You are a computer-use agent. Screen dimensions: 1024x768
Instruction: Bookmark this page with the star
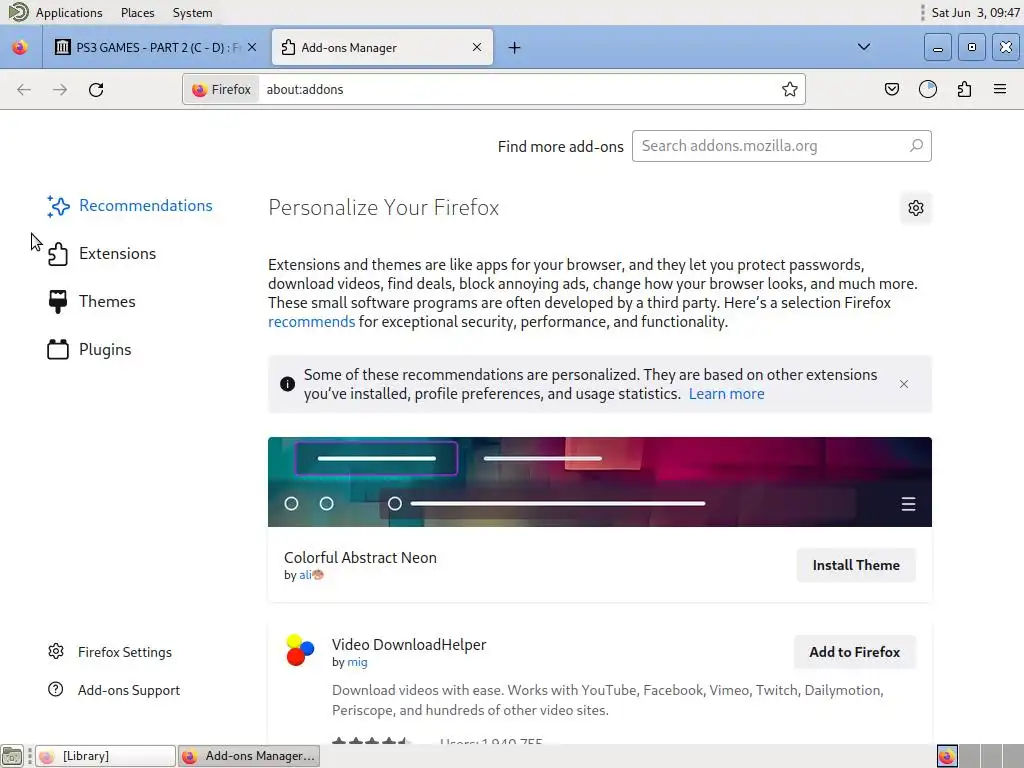click(790, 89)
